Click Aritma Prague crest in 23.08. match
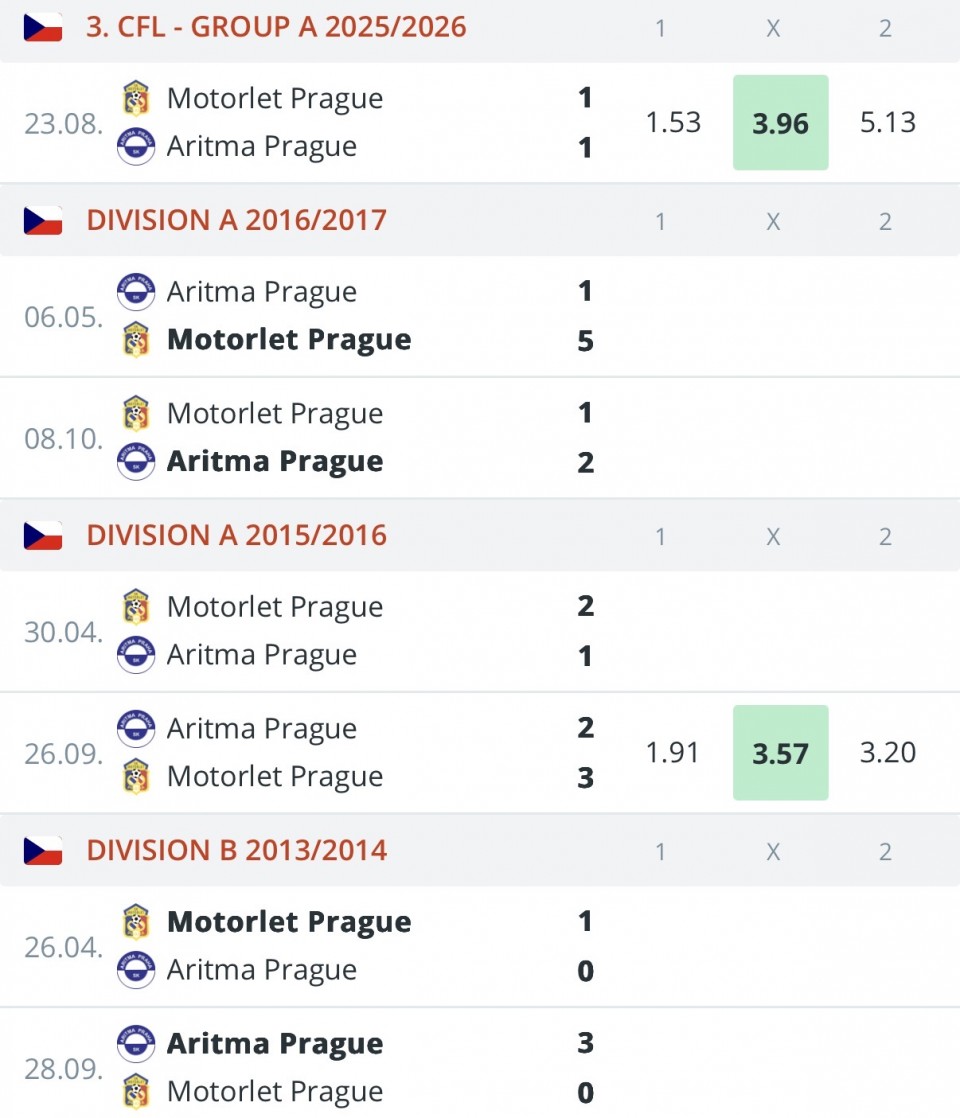 point(136,146)
